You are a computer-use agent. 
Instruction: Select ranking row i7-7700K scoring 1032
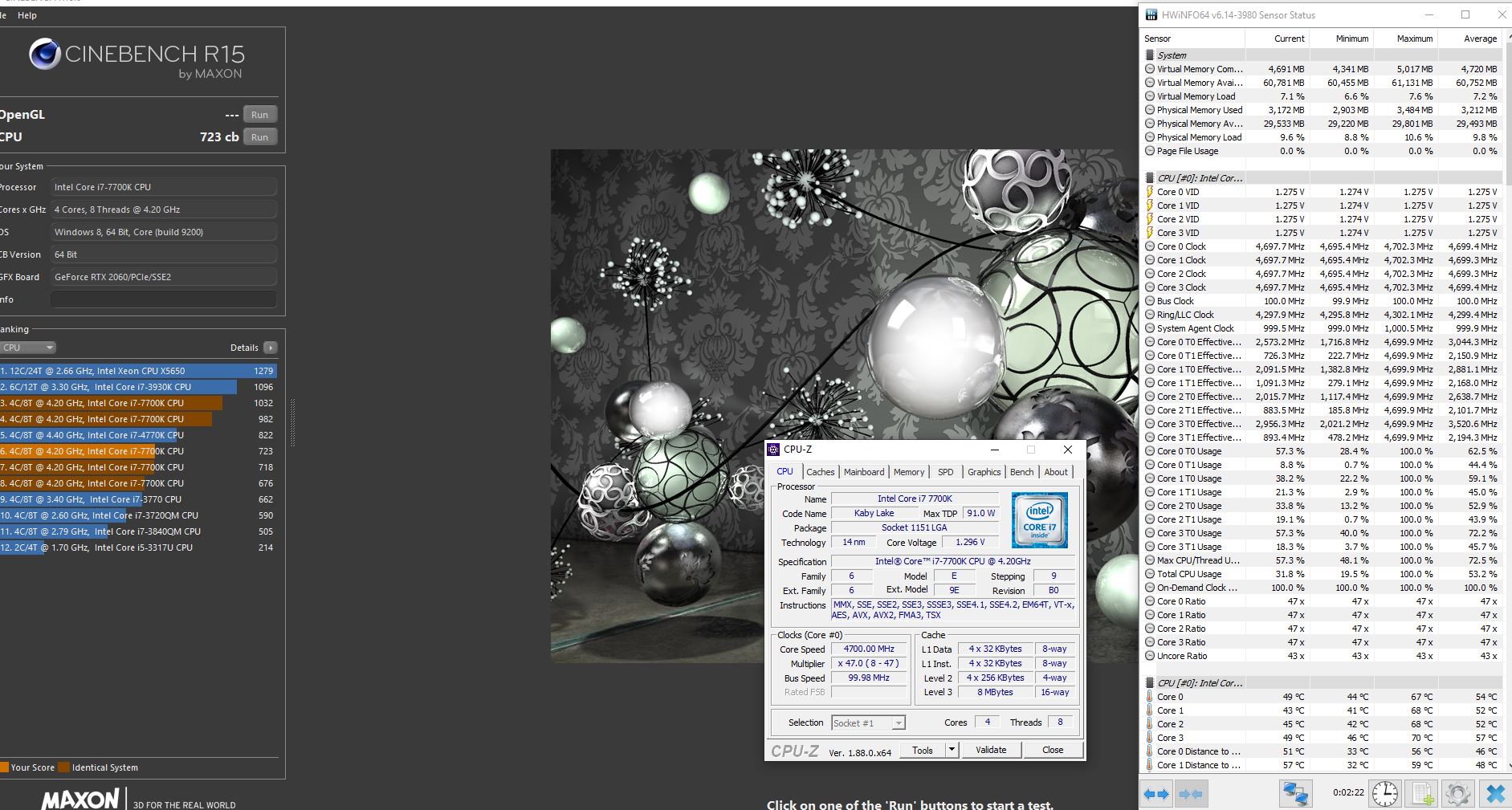(138, 403)
